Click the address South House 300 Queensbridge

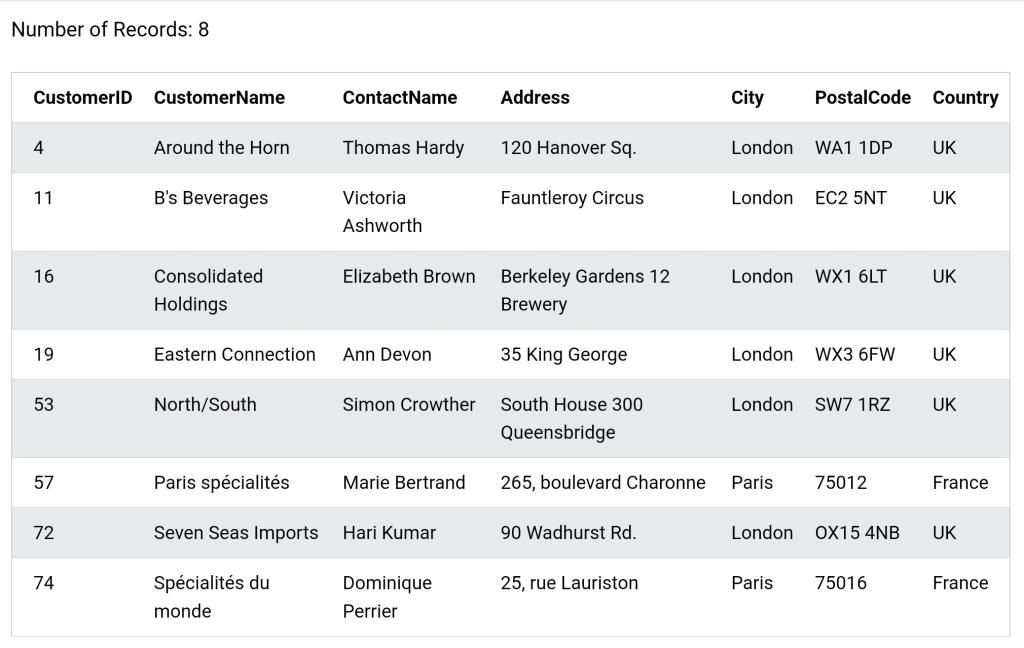pyautogui.click(x=571, y=418)
